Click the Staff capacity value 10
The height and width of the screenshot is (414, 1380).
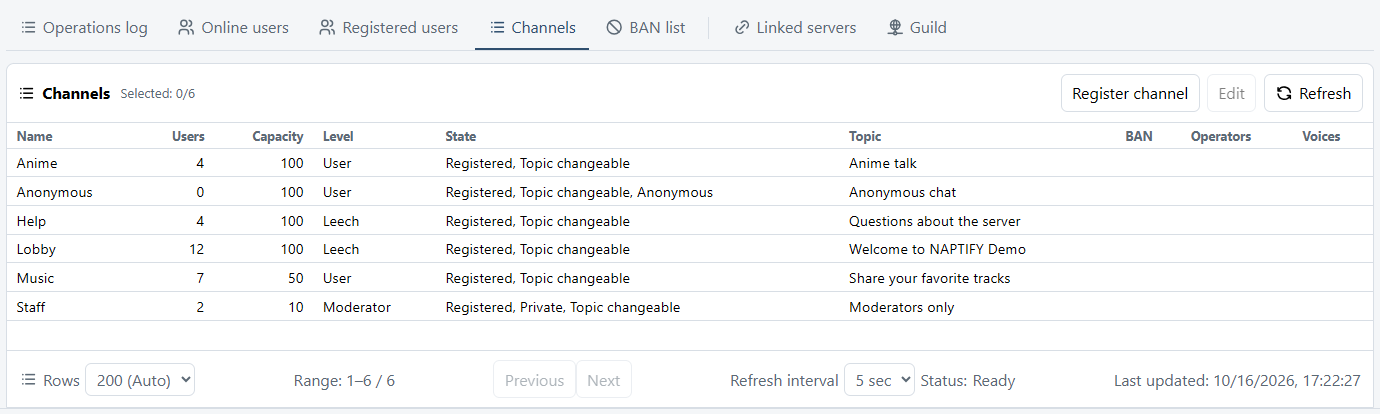click(295, 307)
